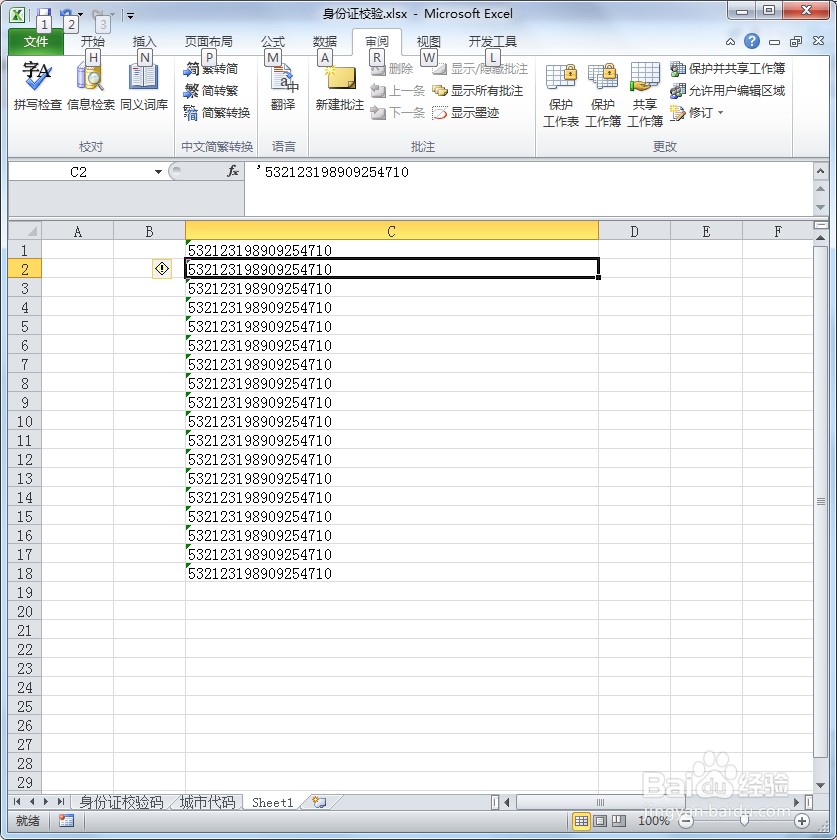Switch to the 页面布局 tab

(x=208, y=41)
